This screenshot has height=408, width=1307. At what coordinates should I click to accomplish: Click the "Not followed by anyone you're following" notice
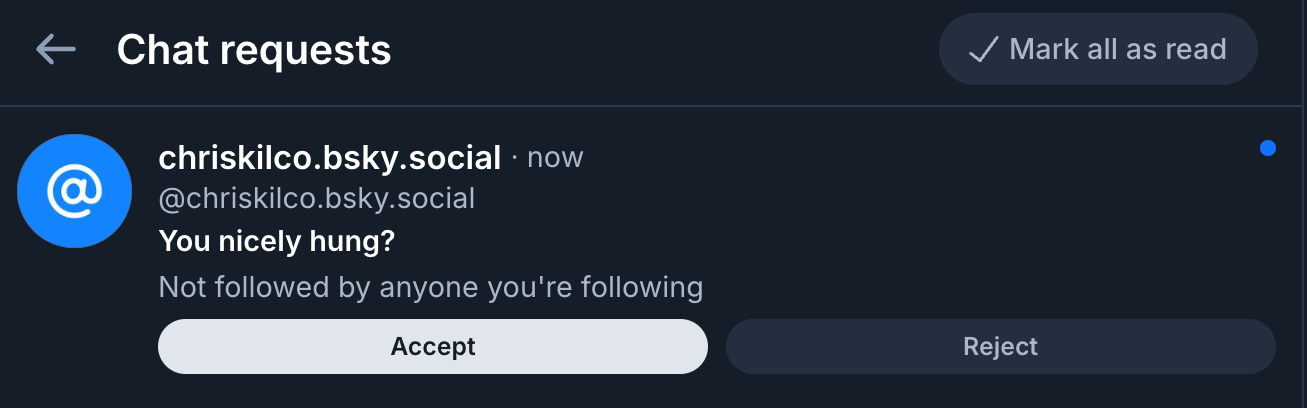click(430, 288)
